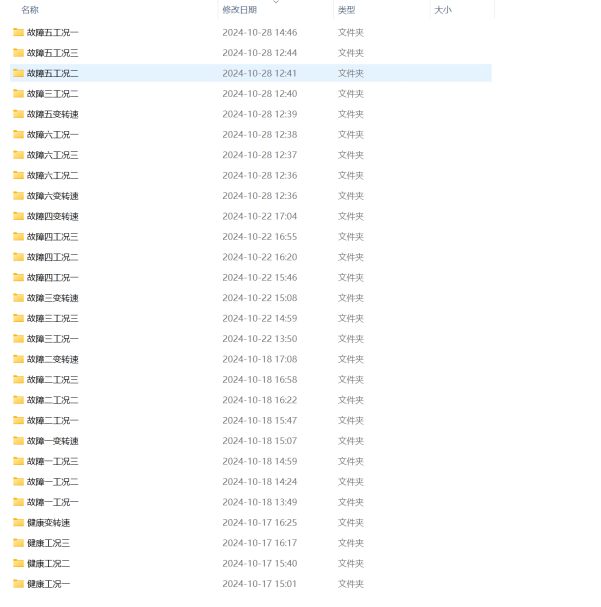This screenshot has height=607, width=601.
Task: Select the 故障五变转速 folder icon
Action: tap(18, 114)
